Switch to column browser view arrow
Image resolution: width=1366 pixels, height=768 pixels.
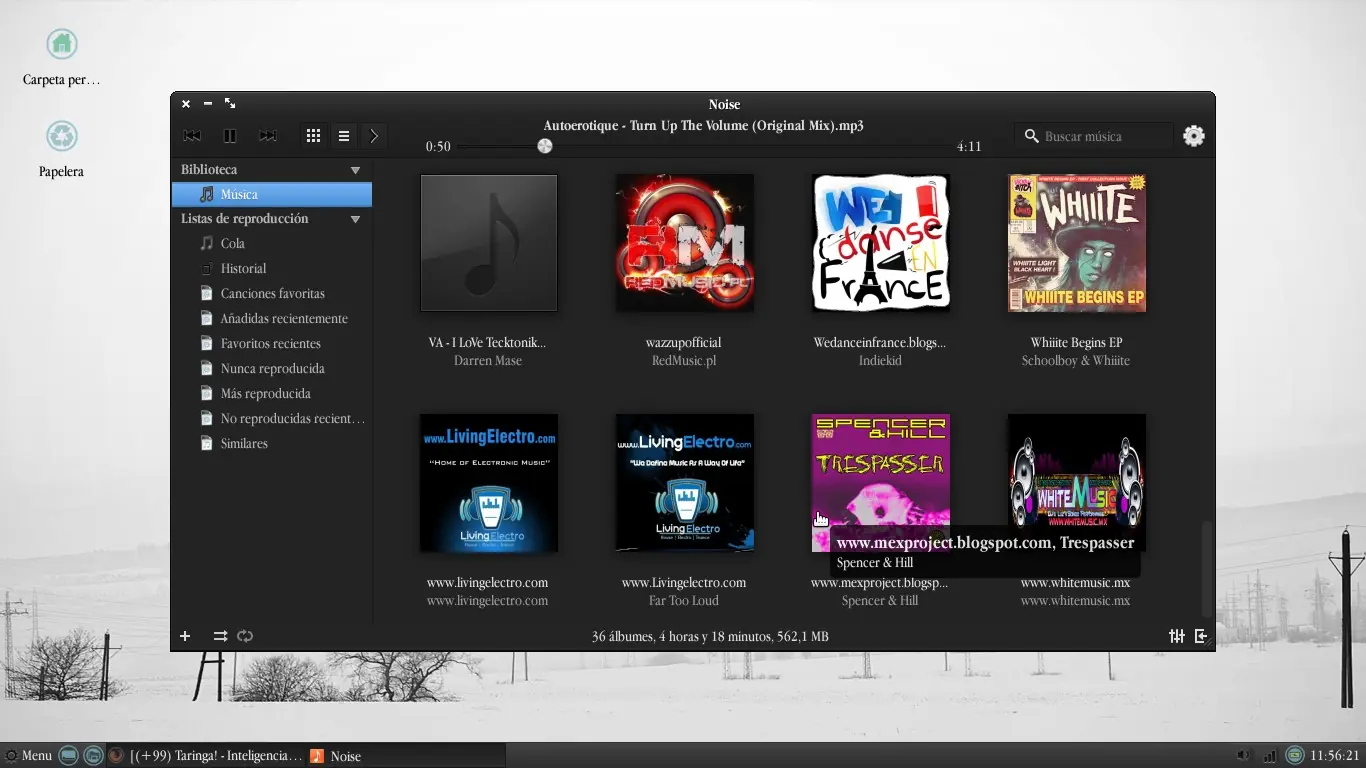[374, 136]
